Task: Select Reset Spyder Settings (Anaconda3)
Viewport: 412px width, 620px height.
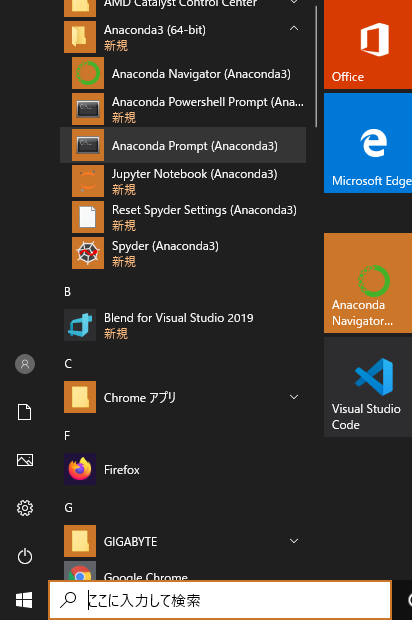Action: tap(183, 217)
